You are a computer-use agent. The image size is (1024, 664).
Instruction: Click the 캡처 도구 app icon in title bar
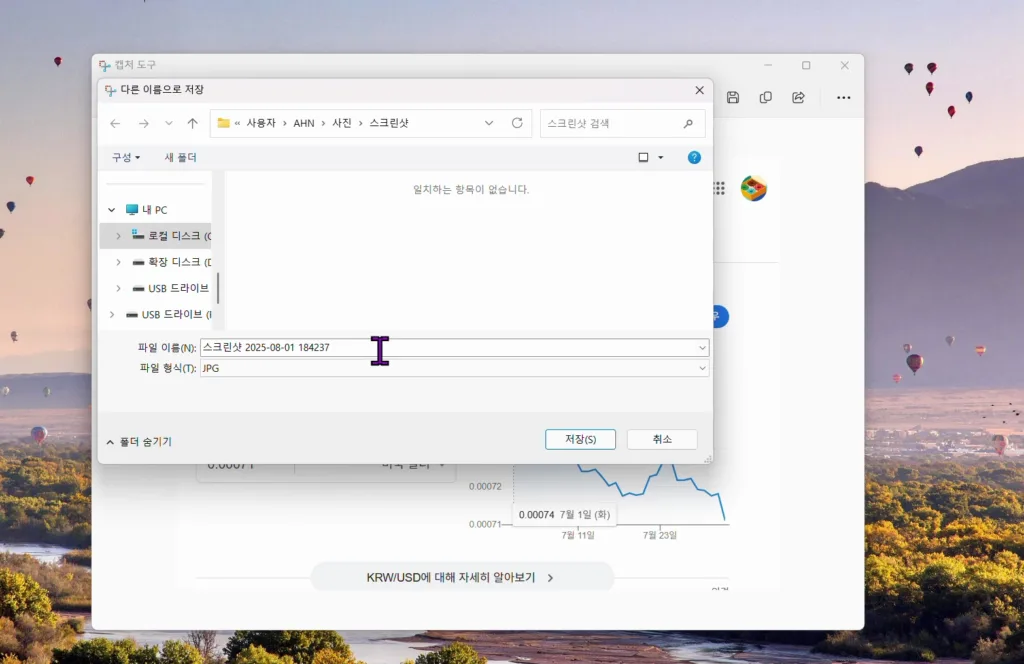point(104,65)
